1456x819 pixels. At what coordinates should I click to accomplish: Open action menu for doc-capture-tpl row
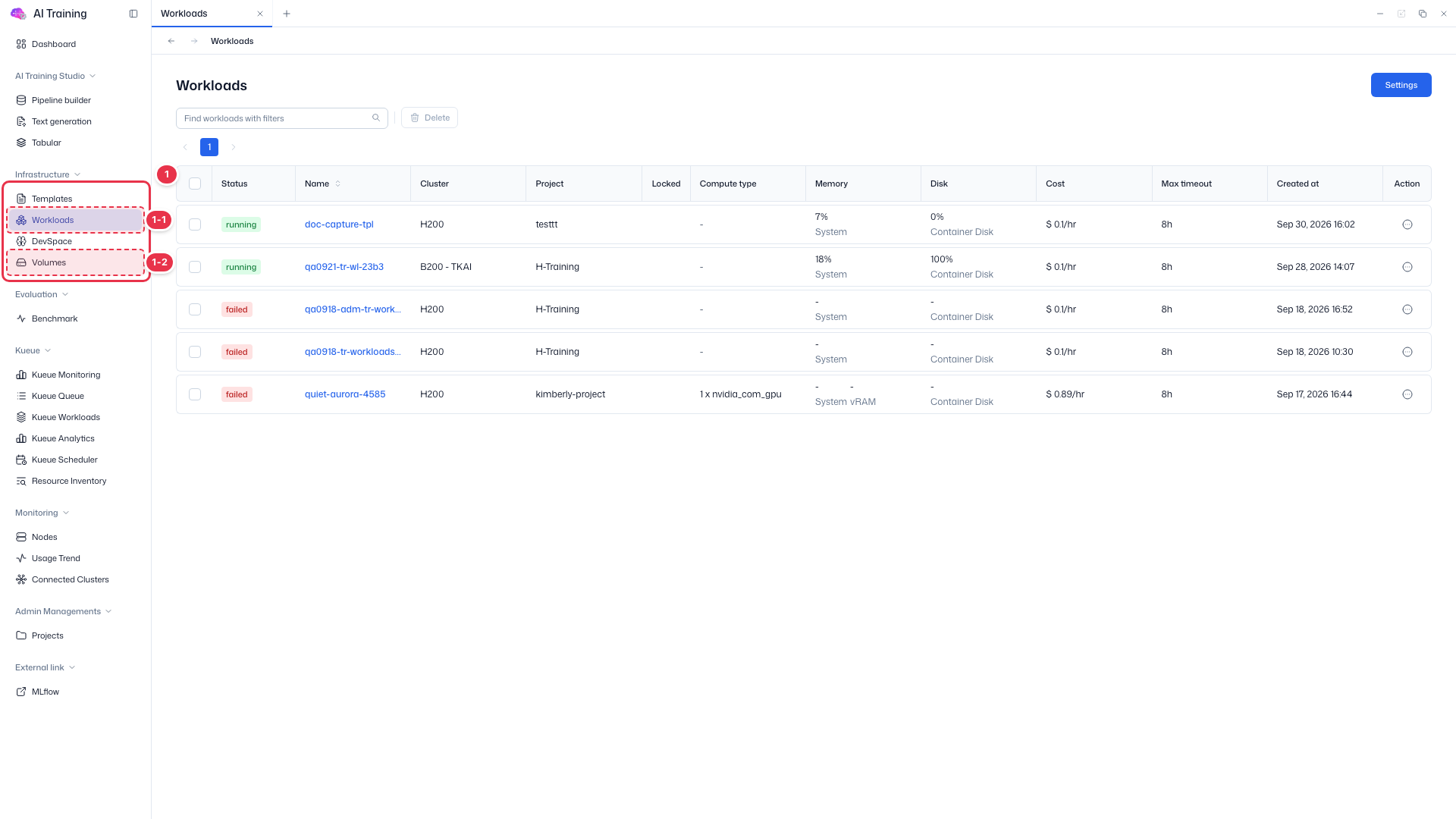1407,224
